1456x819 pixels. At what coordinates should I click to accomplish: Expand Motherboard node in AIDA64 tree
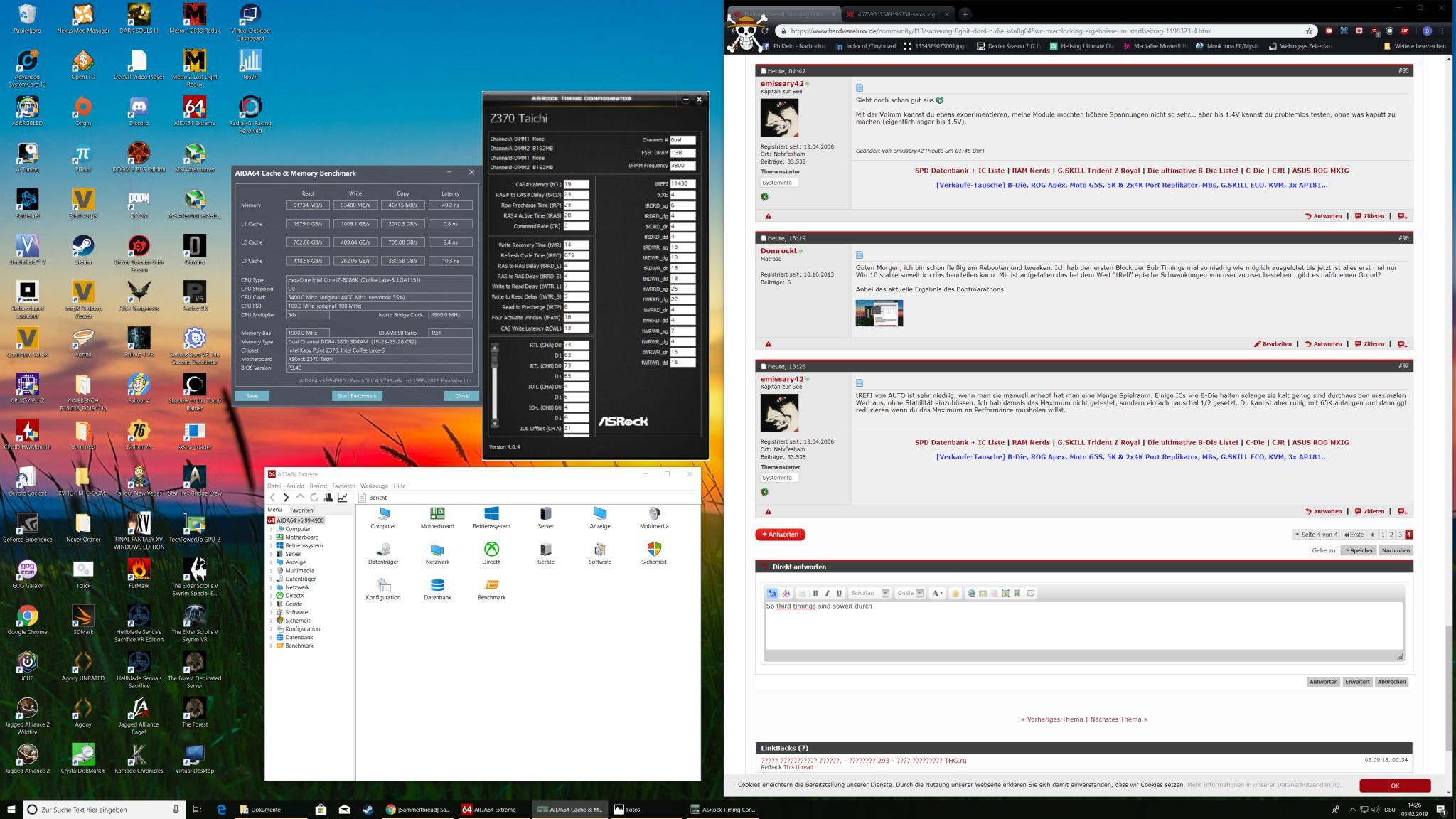271,537
